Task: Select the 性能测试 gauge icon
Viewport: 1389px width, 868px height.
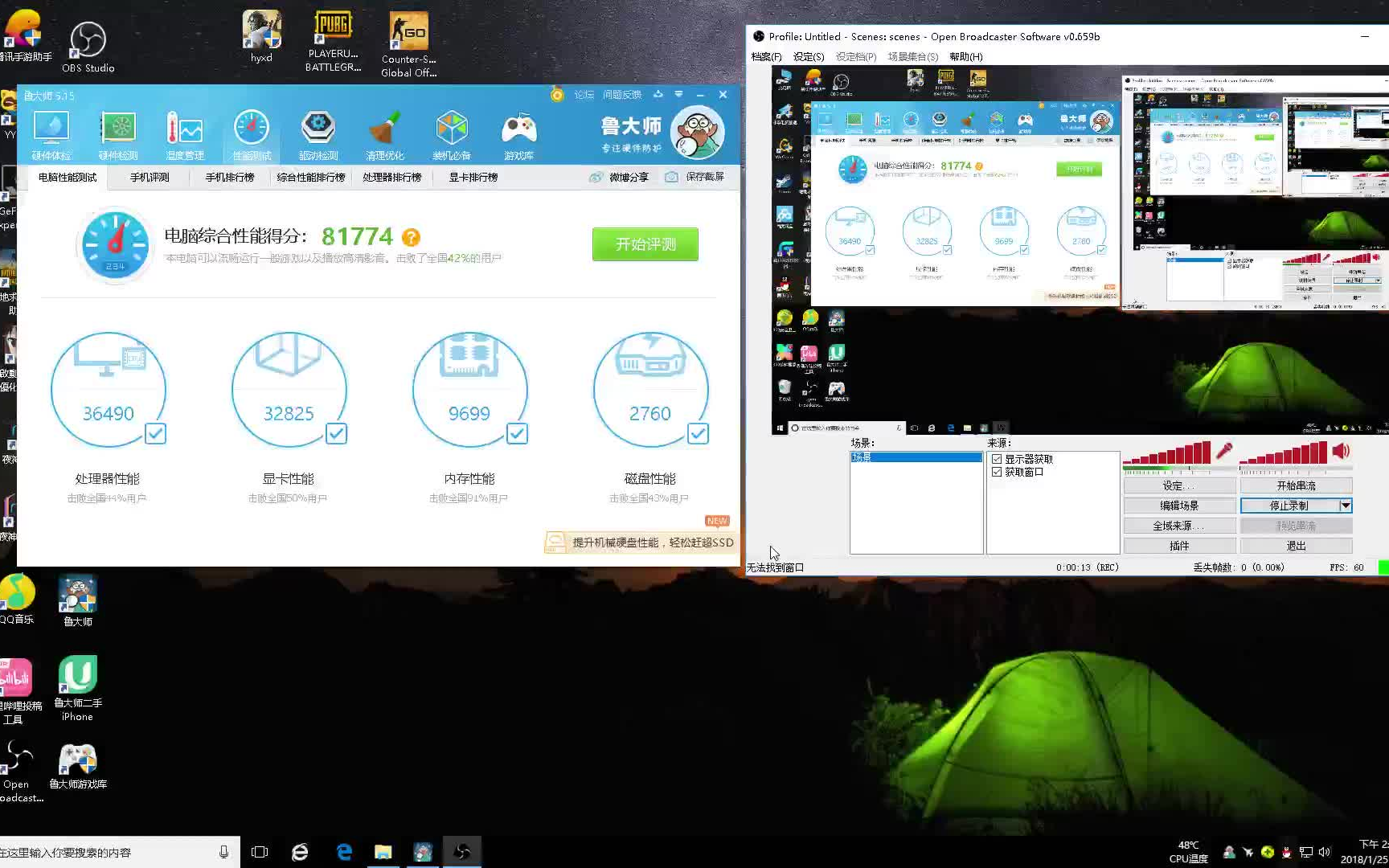Action: 252,134
